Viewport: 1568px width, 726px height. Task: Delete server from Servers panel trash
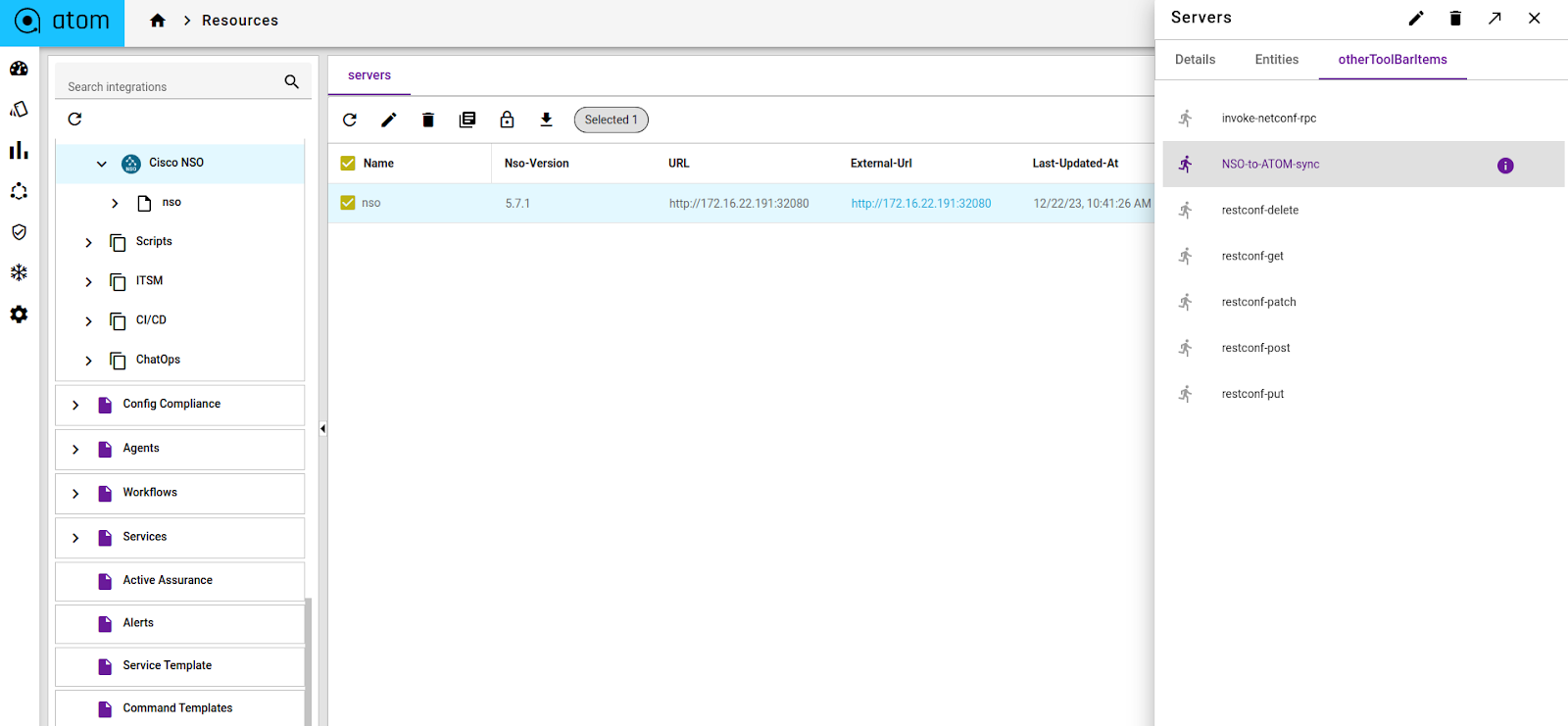click(1455, 18)
